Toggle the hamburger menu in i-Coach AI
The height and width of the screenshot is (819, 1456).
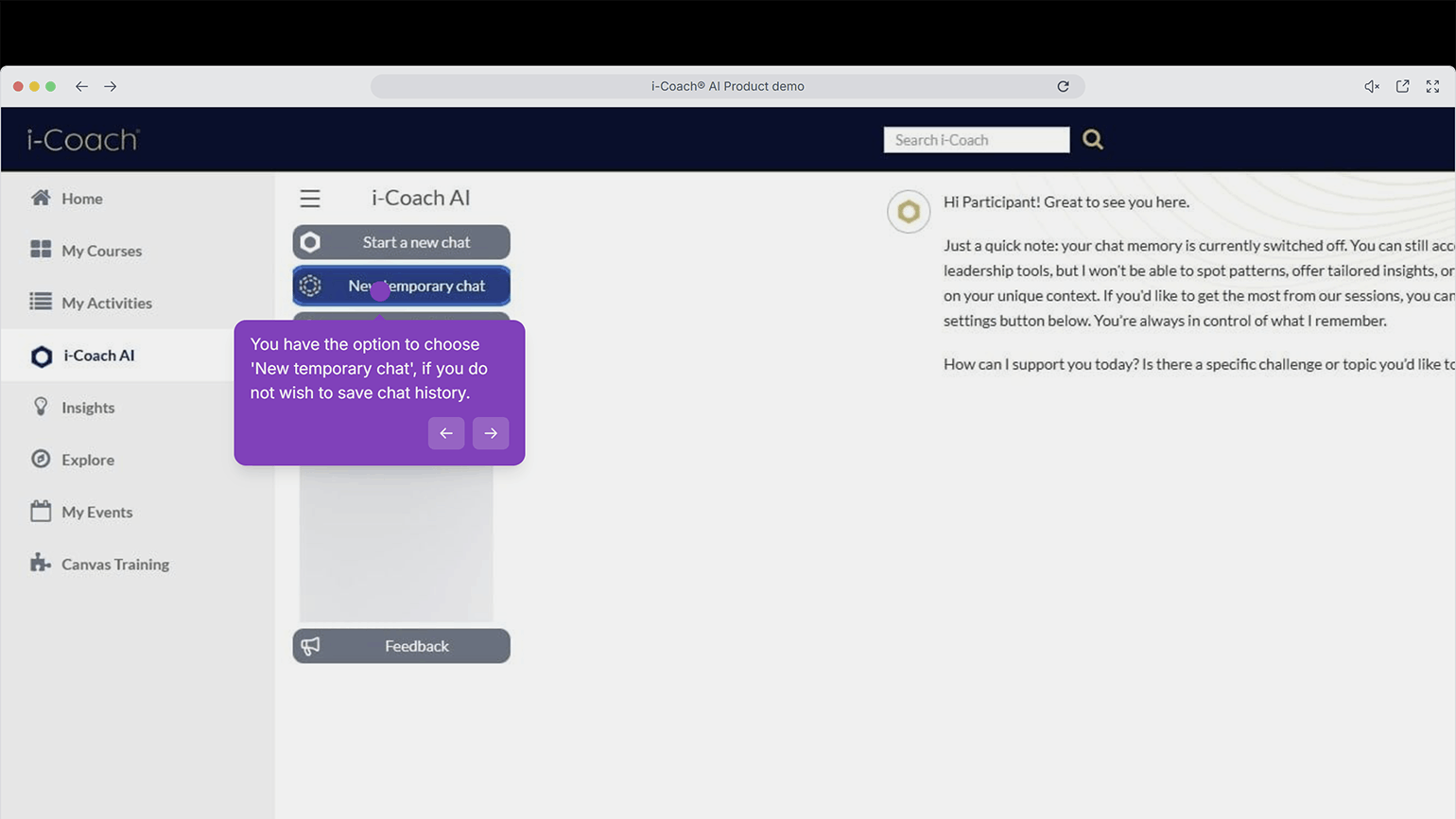[x=310, y=199]
